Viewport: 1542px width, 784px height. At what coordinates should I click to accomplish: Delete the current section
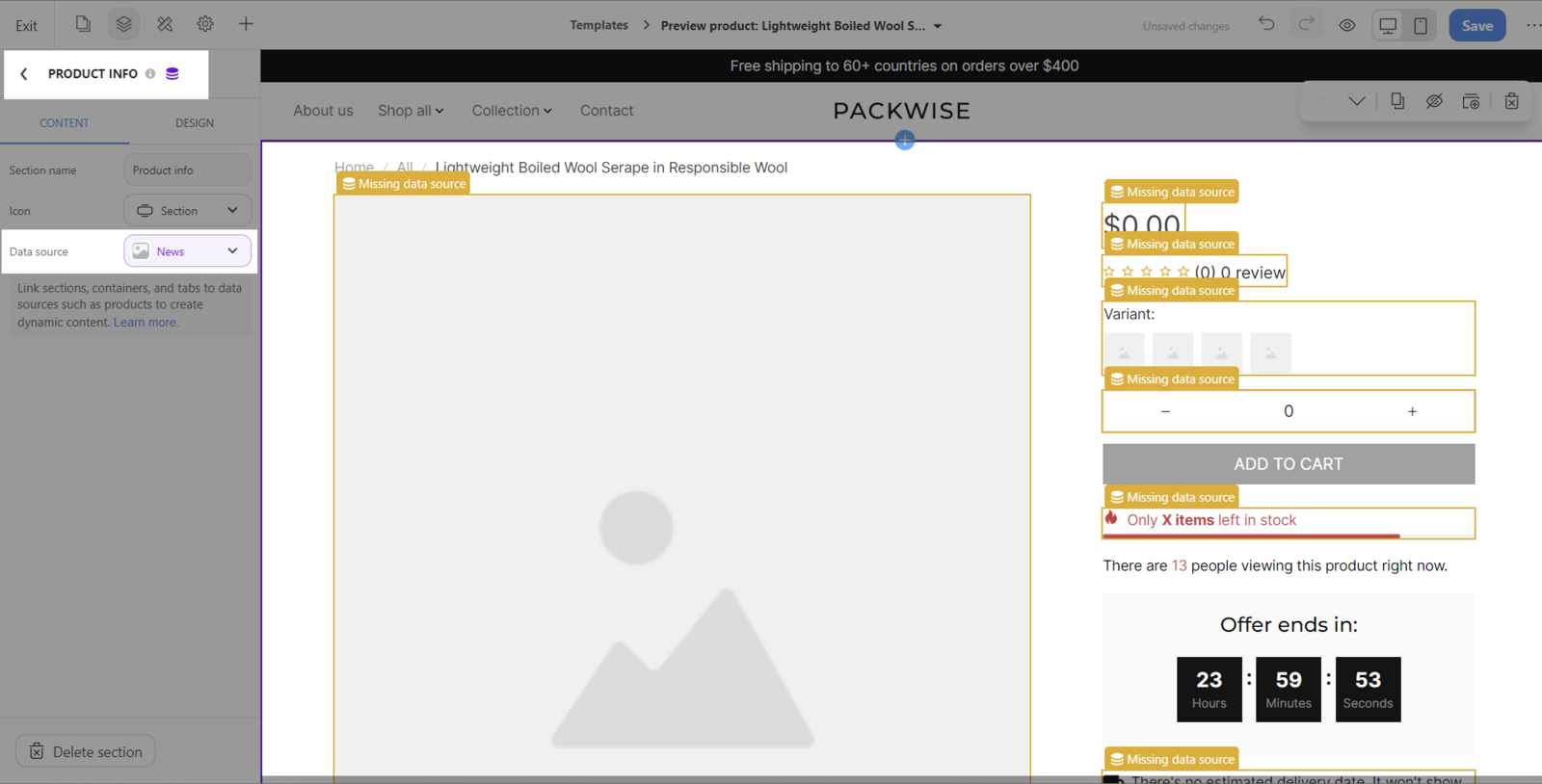[86, 751]
